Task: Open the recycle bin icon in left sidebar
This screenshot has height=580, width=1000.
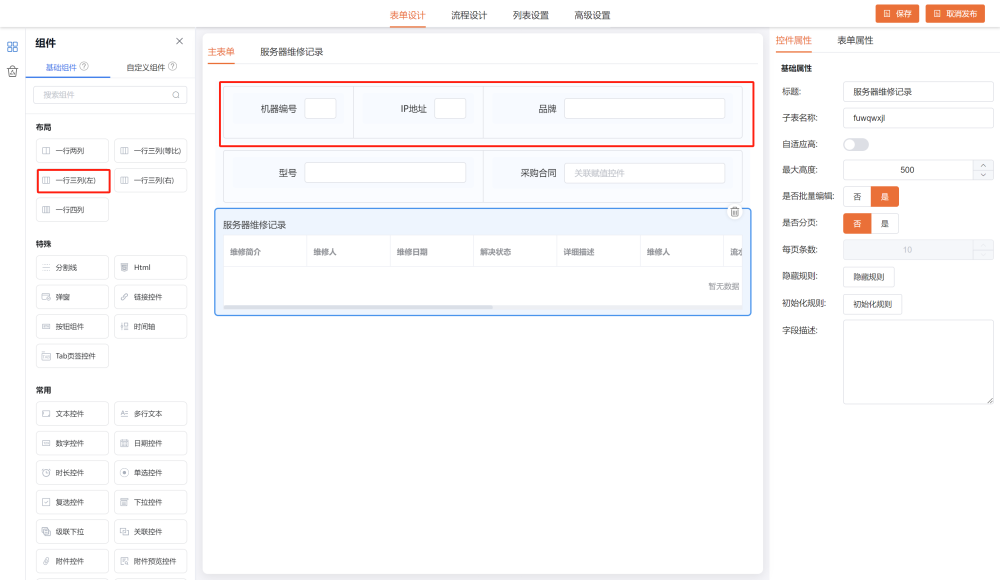Action: pyautogui.click(x=12, y=71)
